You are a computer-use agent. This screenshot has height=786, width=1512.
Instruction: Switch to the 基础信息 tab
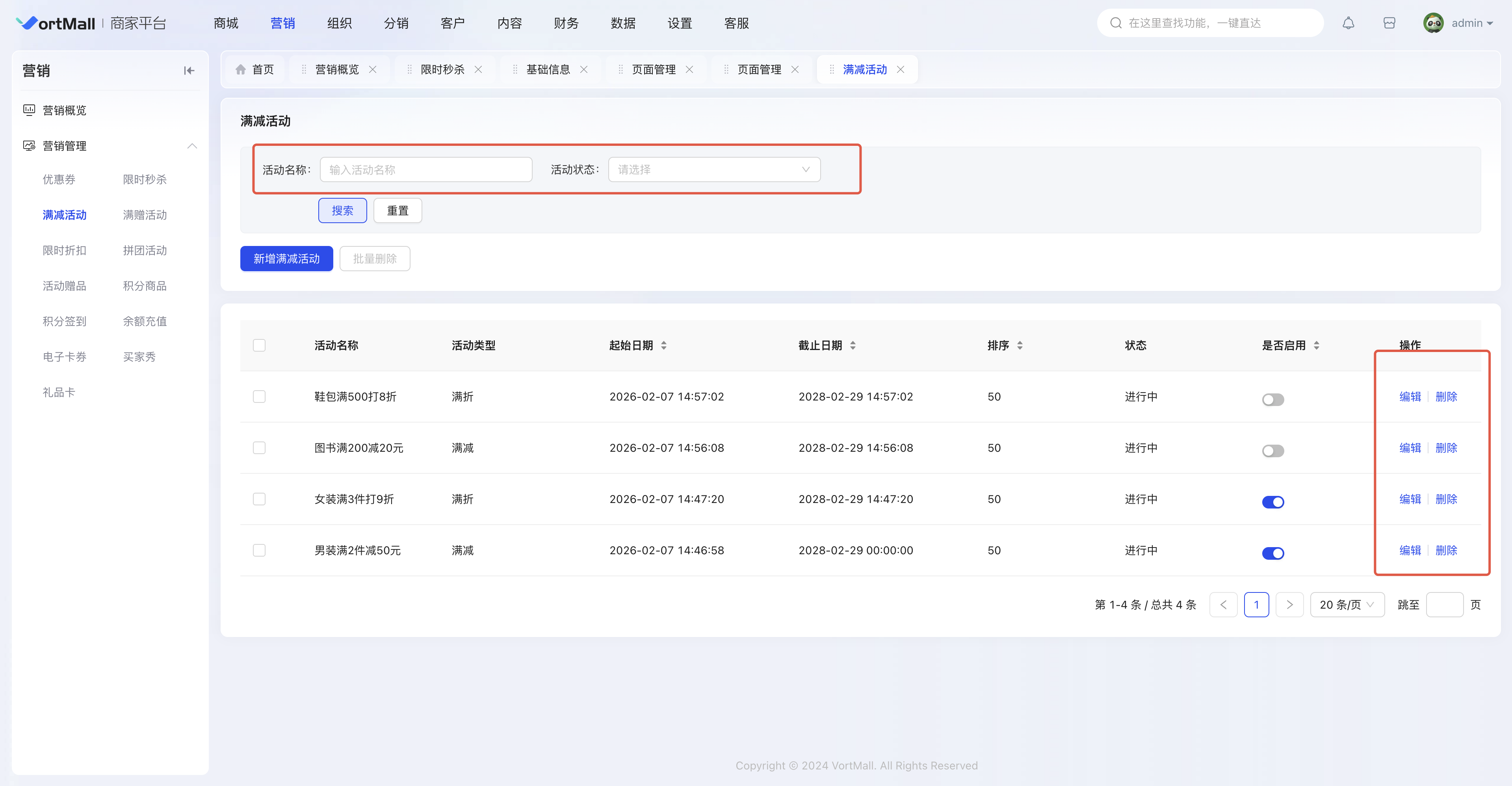(x=548, y=69)
